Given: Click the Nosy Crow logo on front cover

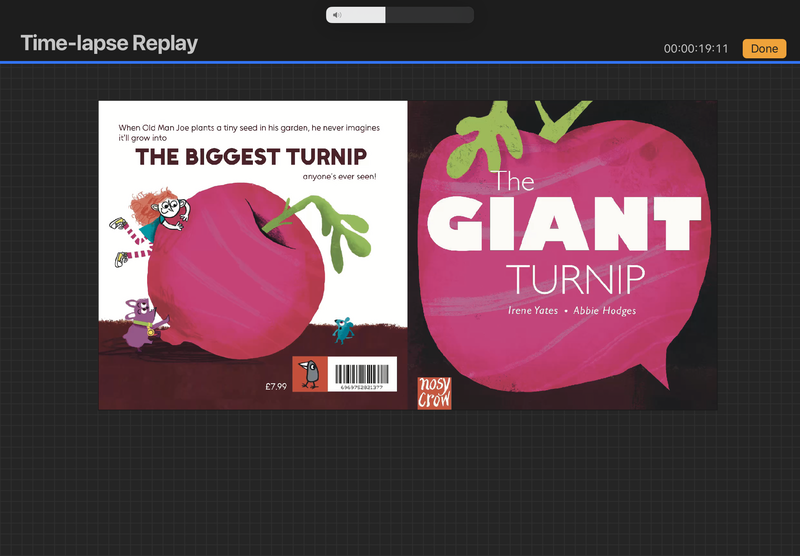Looking at the screenshot, I should [434, 392].
